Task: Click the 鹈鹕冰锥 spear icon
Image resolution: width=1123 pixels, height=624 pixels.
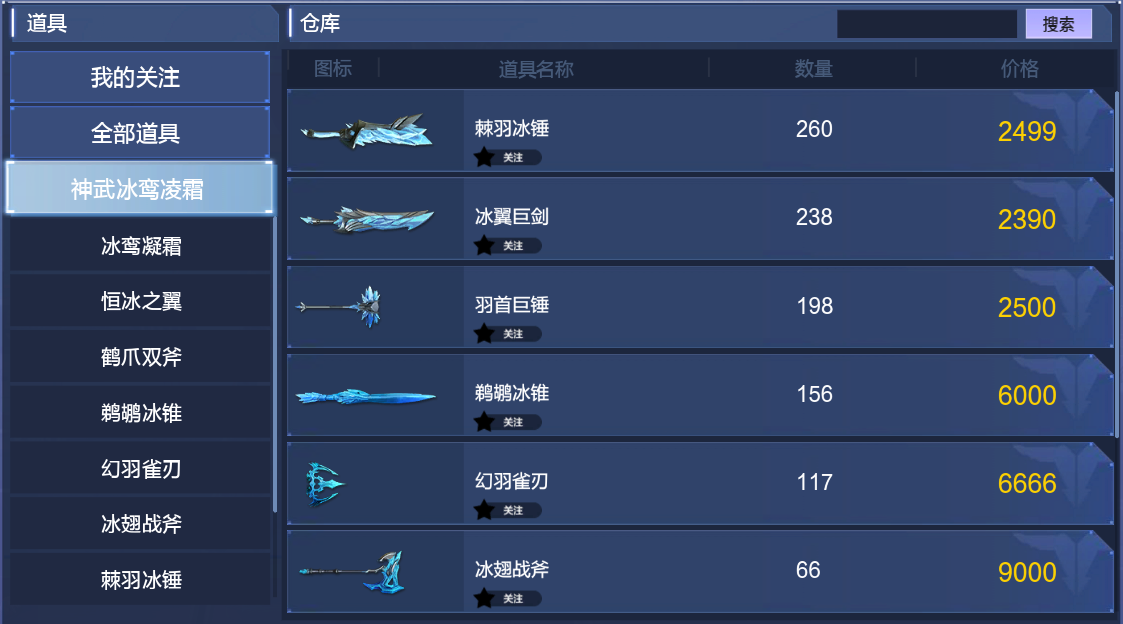Action: [x=366, y=396]
